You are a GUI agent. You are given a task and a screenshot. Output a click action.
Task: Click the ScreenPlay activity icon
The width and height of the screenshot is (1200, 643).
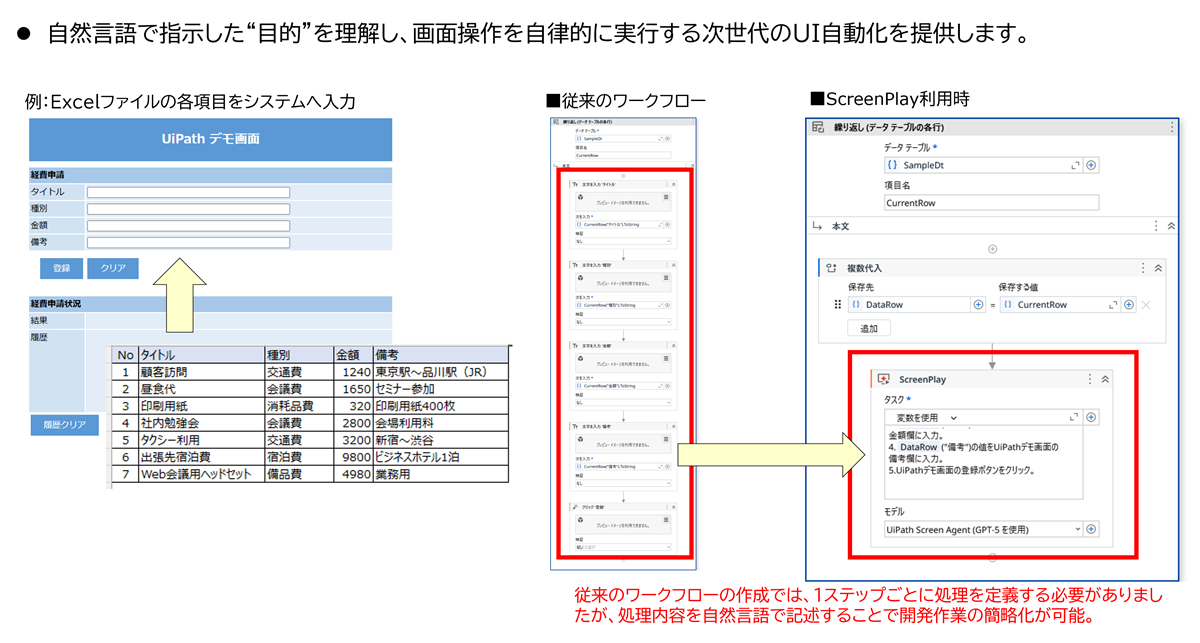click(883, 379)
